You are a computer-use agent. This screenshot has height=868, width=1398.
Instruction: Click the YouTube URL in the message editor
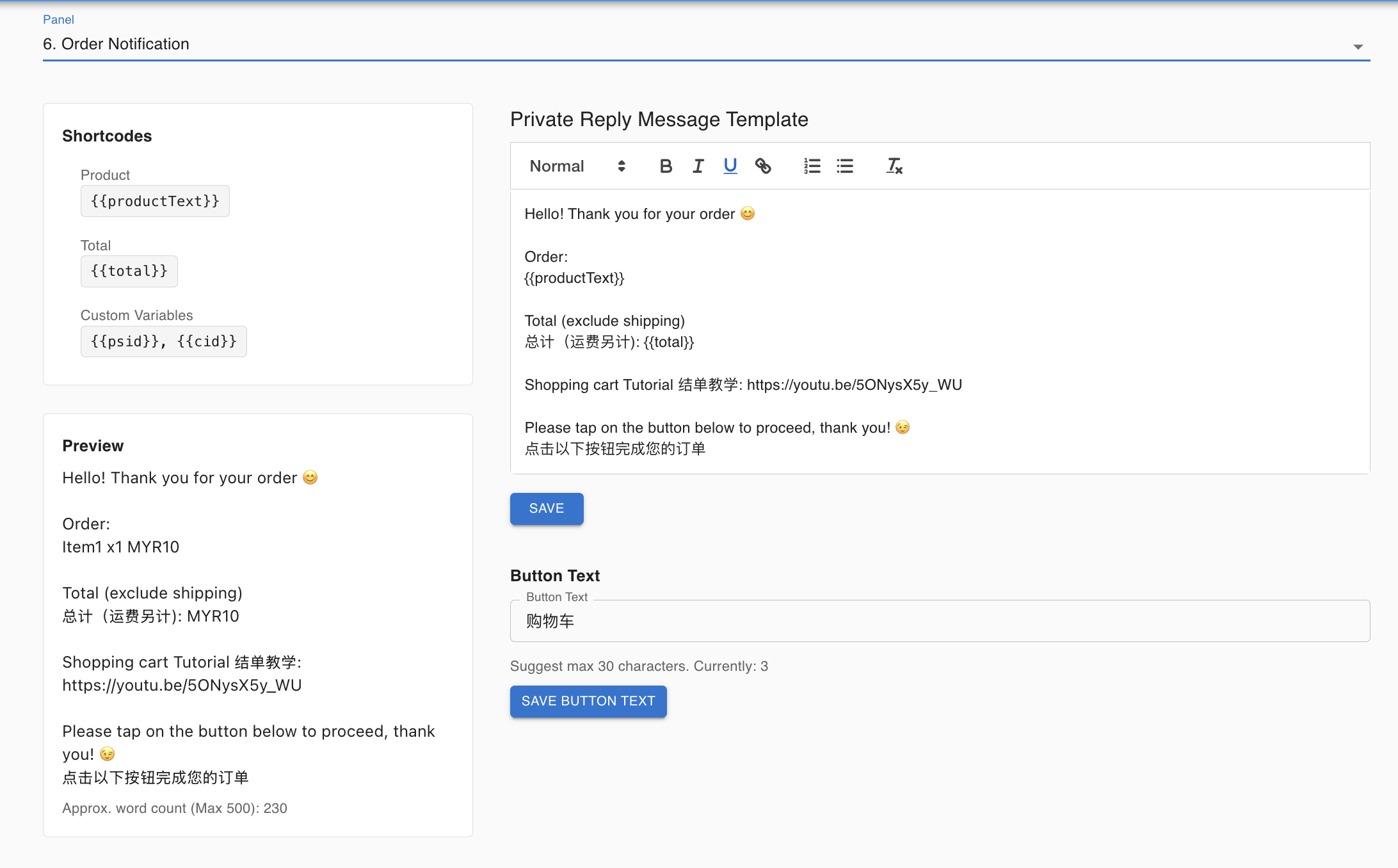(854, 385)
